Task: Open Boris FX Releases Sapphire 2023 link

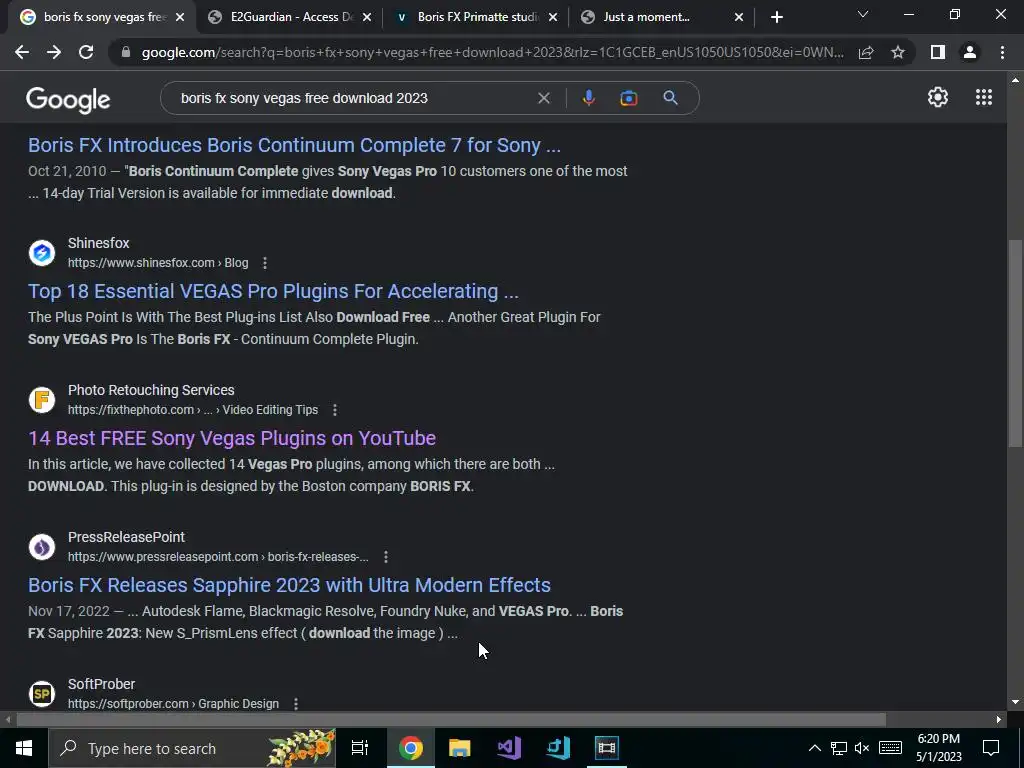Action: pyautogui.click(x=289, y=585)
